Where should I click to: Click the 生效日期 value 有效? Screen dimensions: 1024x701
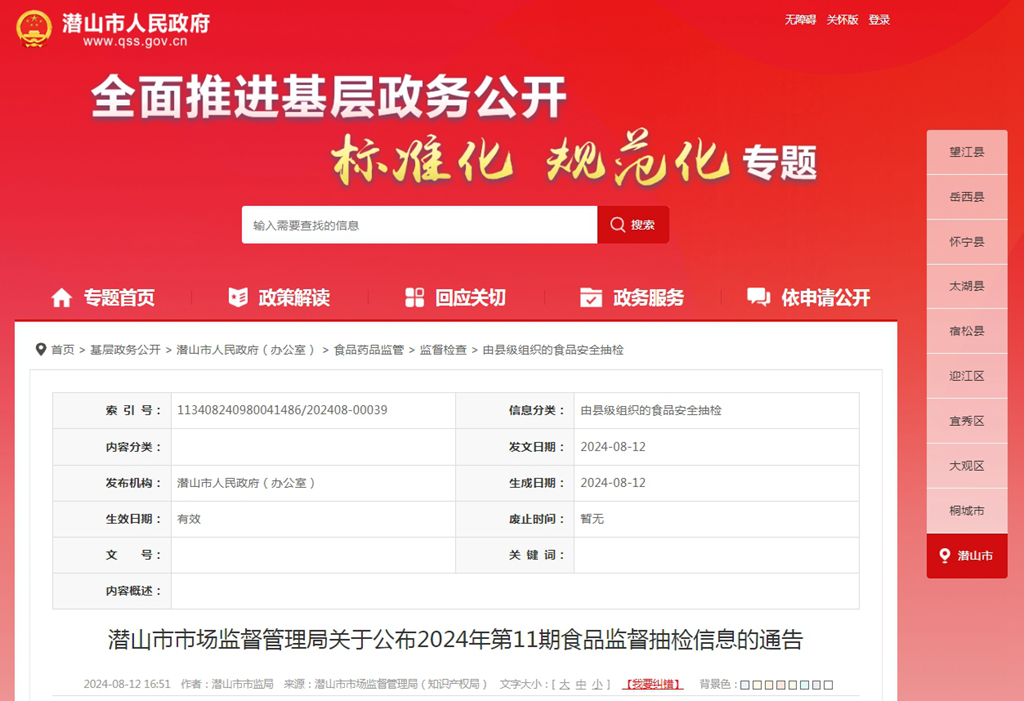click(x=189, y=519)
